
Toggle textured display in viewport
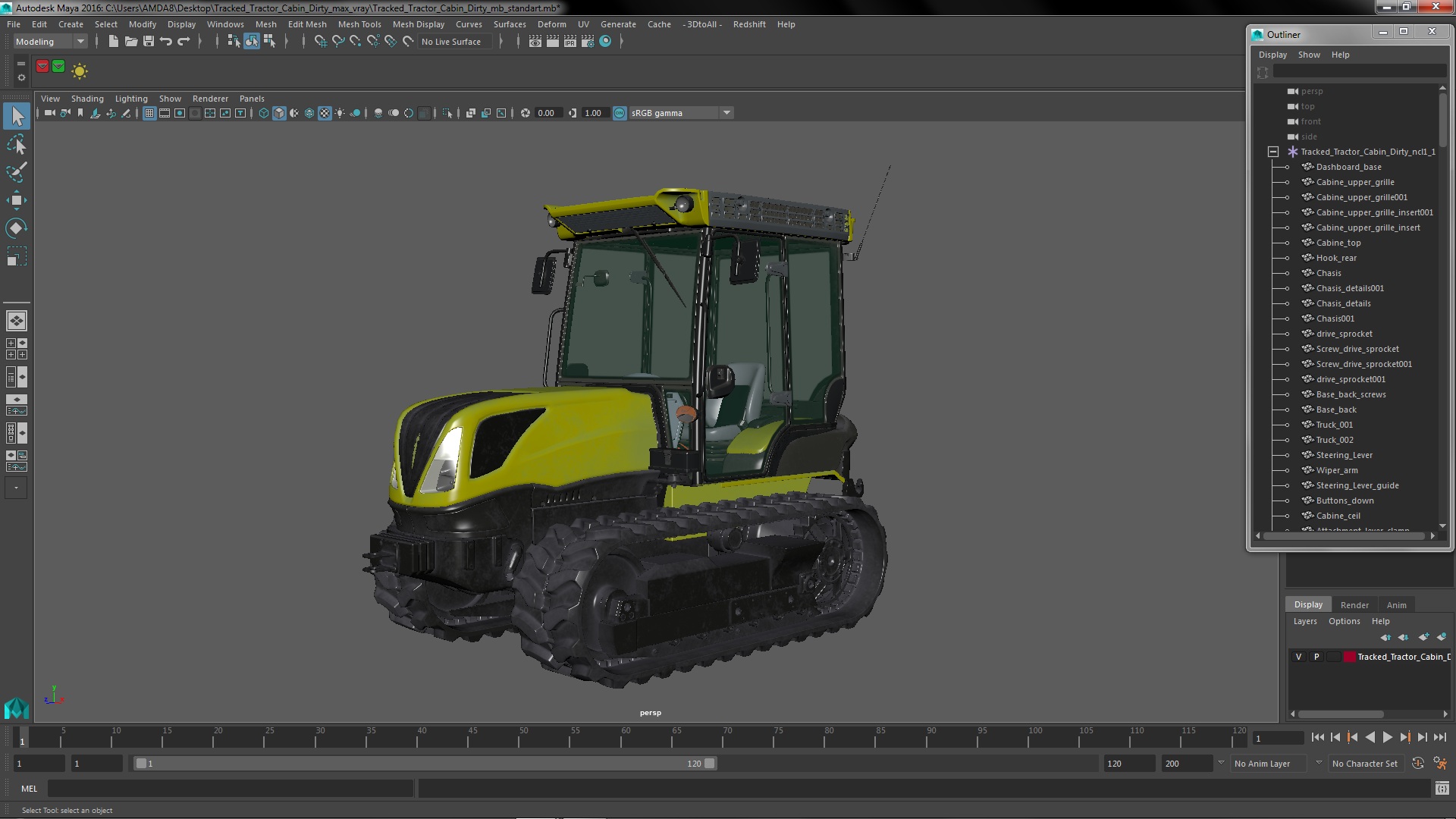click(x=325, y=113)
